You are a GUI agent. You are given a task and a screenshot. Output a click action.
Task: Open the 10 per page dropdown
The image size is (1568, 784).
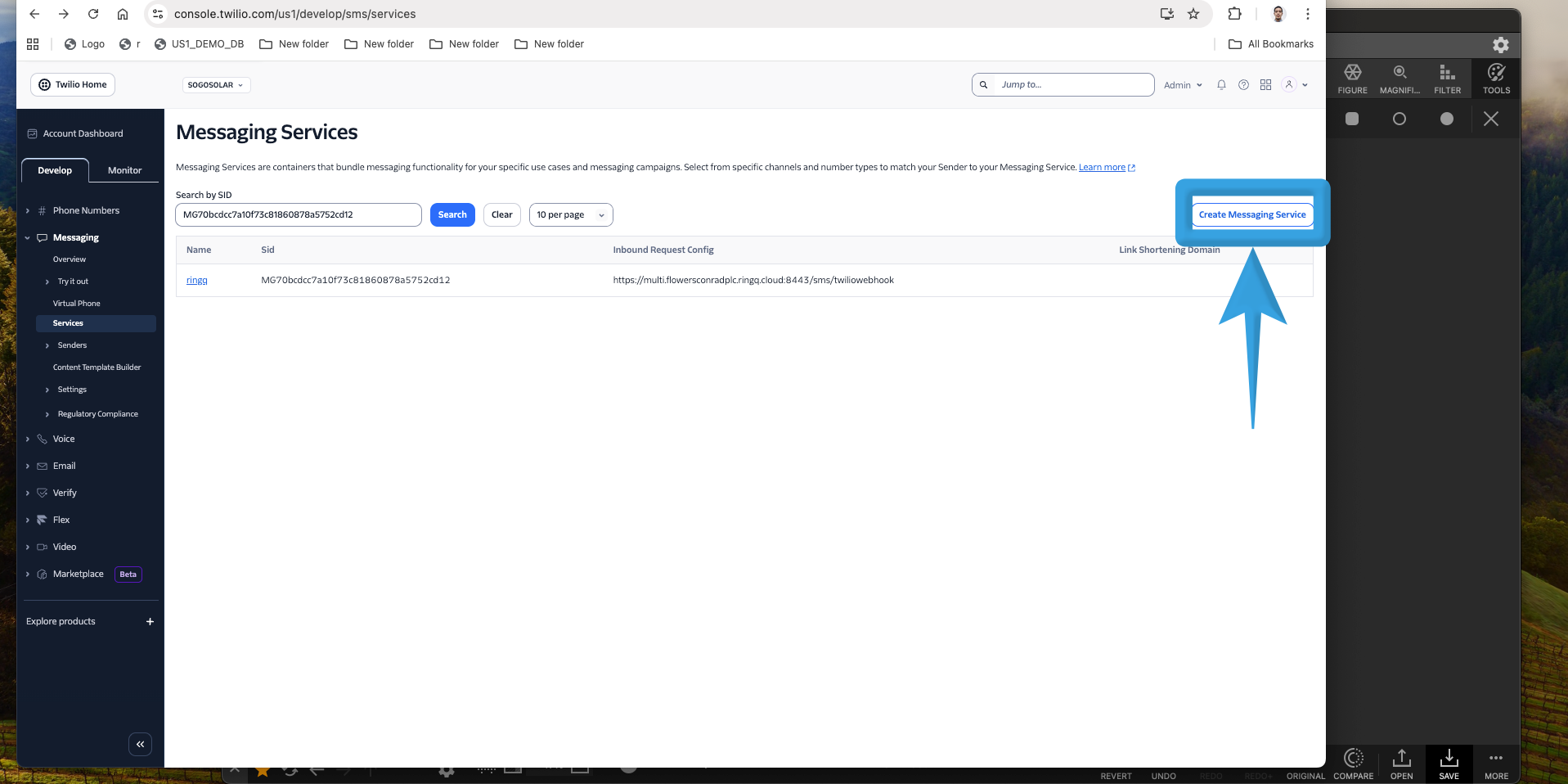(x=571, y=215)
